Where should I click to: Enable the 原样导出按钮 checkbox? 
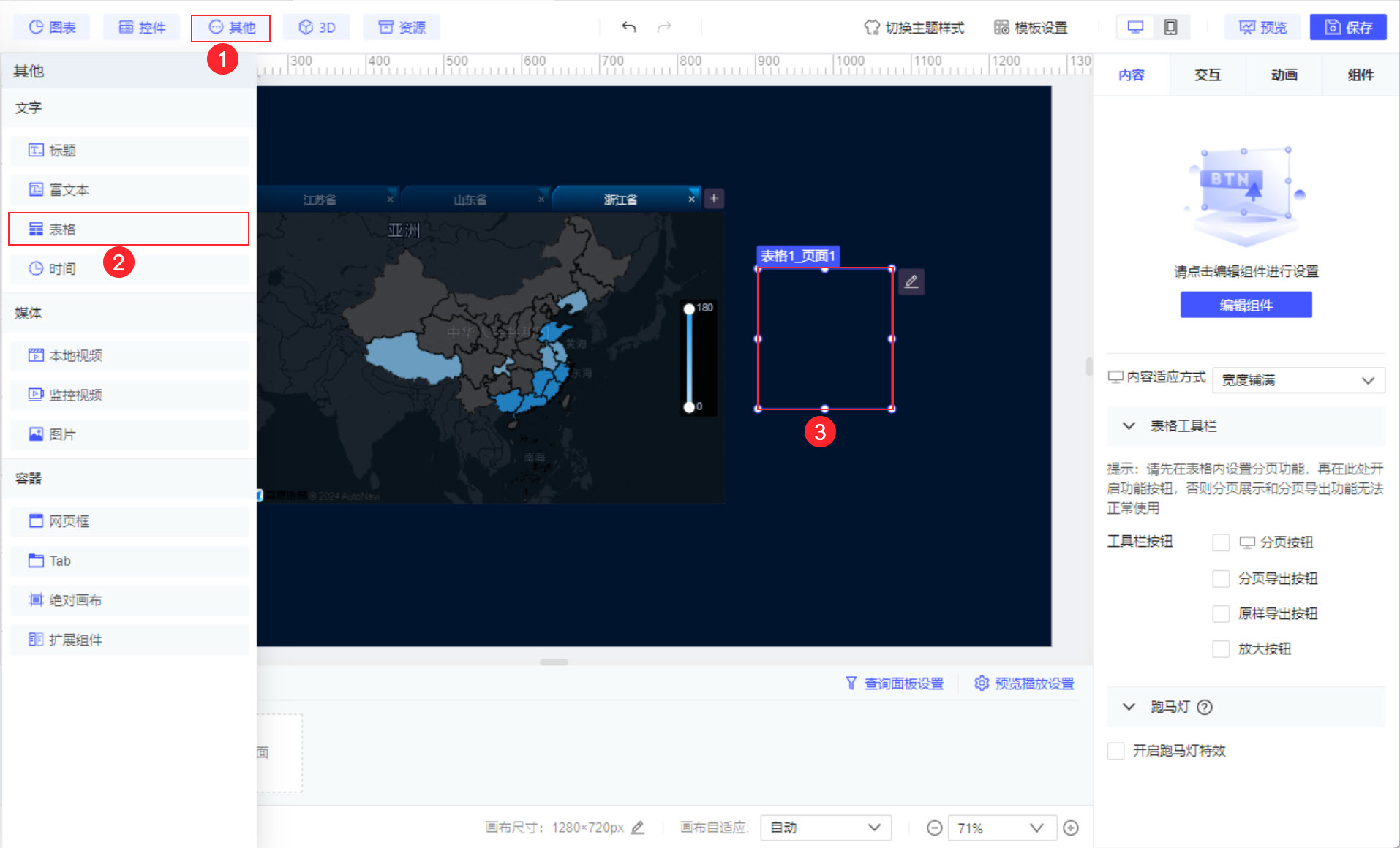pos(1221,613)
